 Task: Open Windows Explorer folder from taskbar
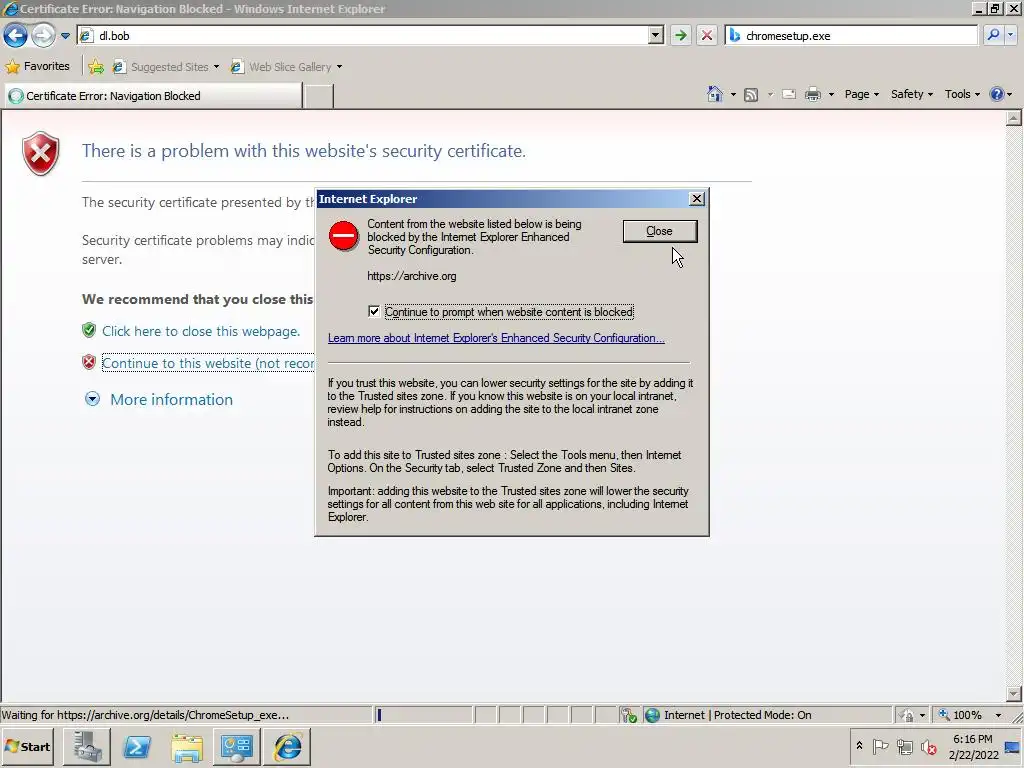coord(187,746)
